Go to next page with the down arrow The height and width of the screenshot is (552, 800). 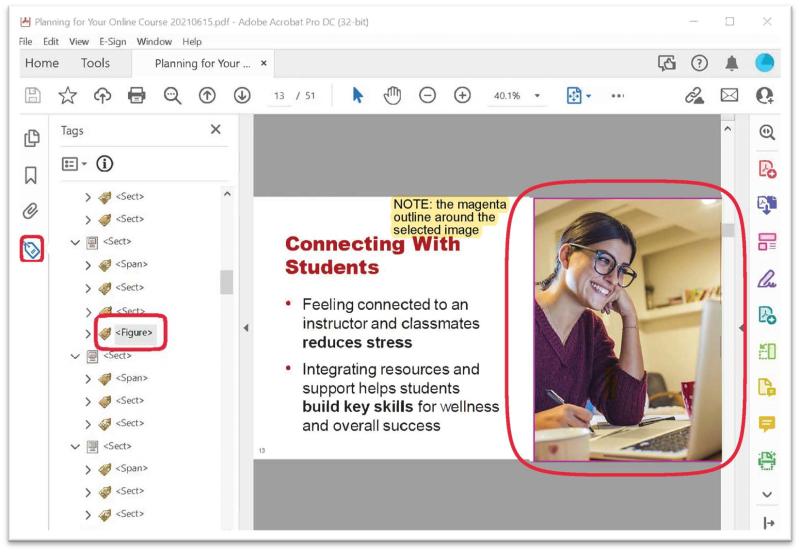click(x=242, y=95)
